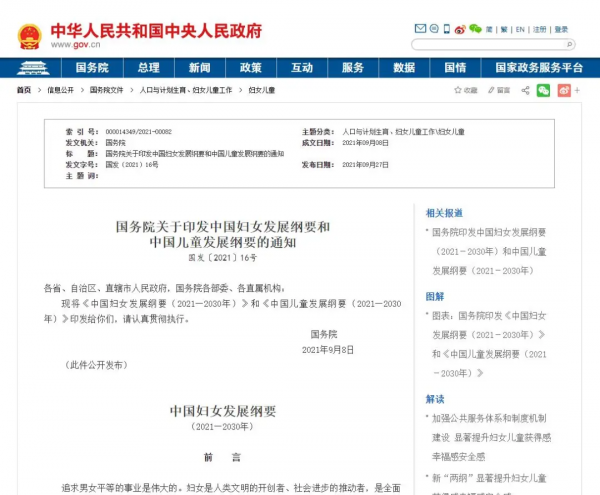Click the document title 国务院关于印发中国妇女发展纲要和

[x=223, y=227]
